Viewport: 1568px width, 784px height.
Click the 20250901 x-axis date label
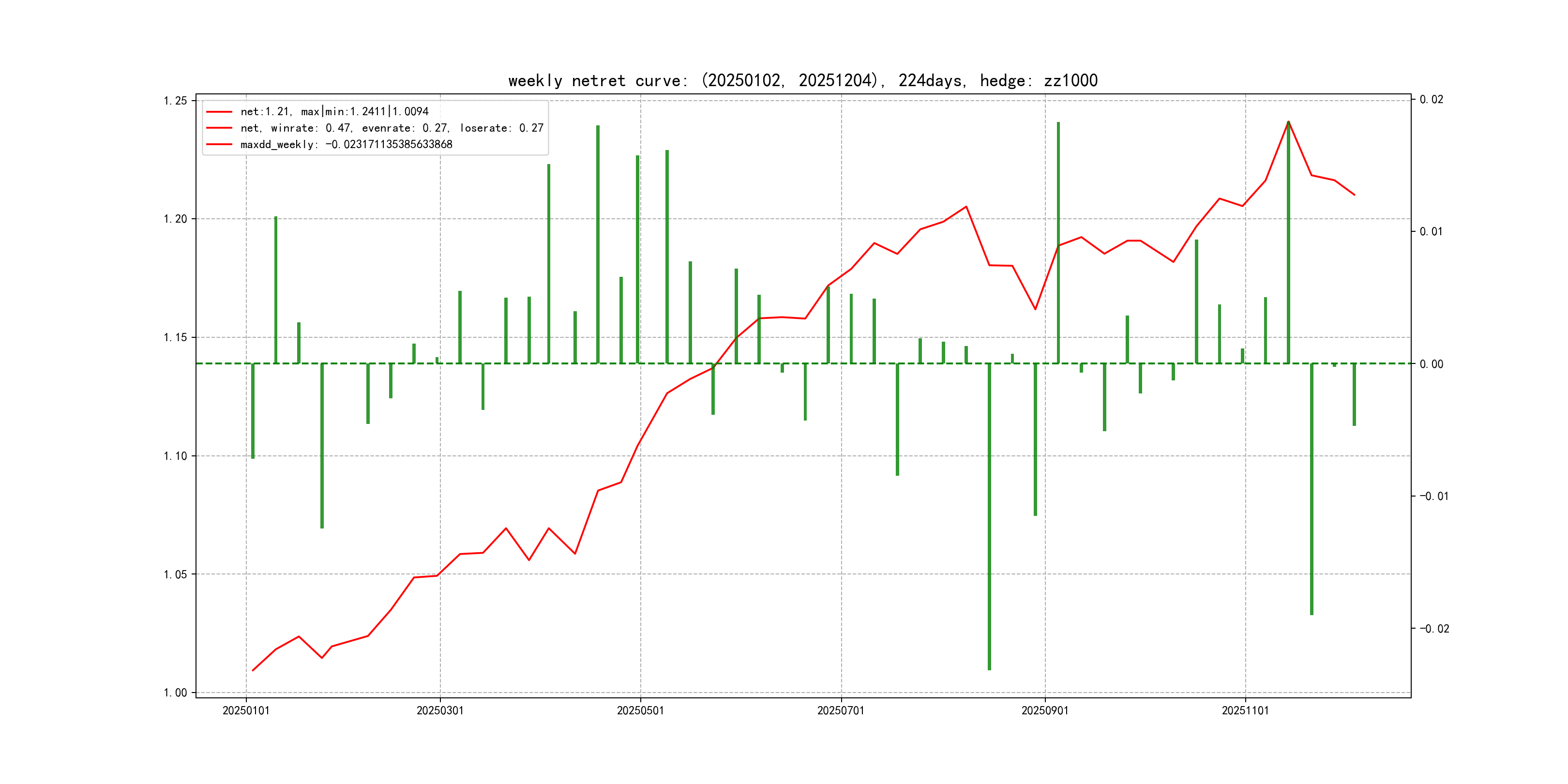point(1044,710)
